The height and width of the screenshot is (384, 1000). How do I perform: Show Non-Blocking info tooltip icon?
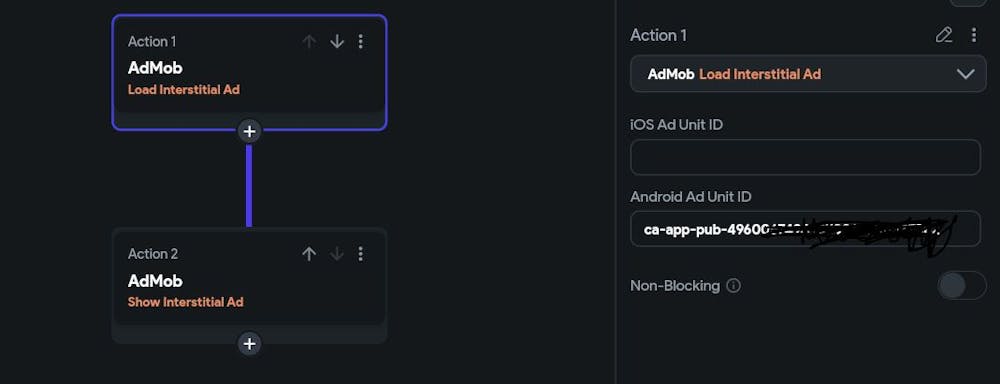(733, 286)
